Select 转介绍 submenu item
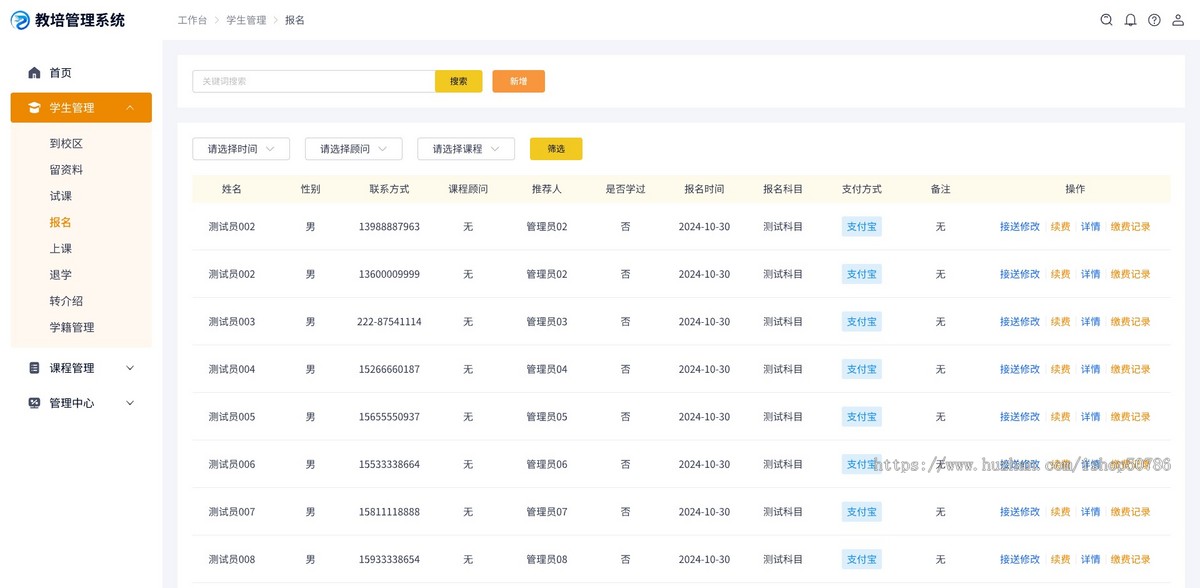Screen dimensions: 1200x588 [x=66, y=301]
